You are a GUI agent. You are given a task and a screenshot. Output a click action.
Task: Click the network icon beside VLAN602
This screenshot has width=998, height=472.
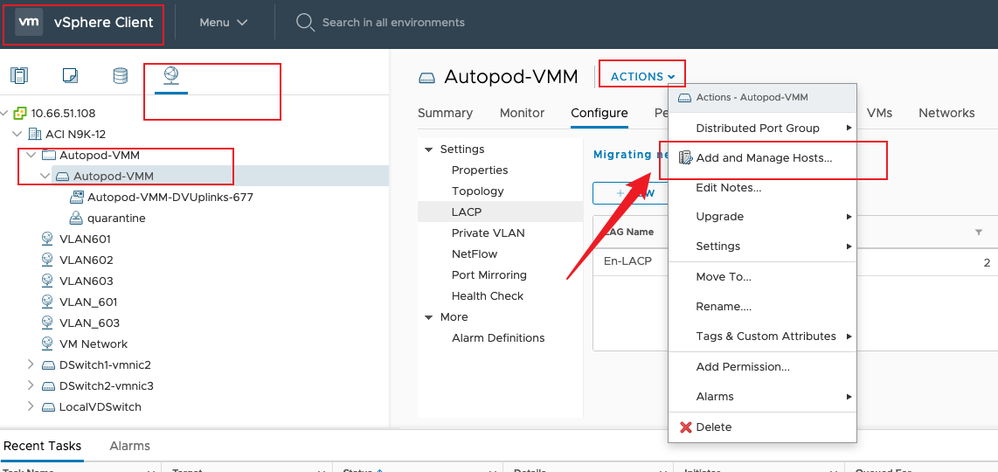(x=48, y=260)
